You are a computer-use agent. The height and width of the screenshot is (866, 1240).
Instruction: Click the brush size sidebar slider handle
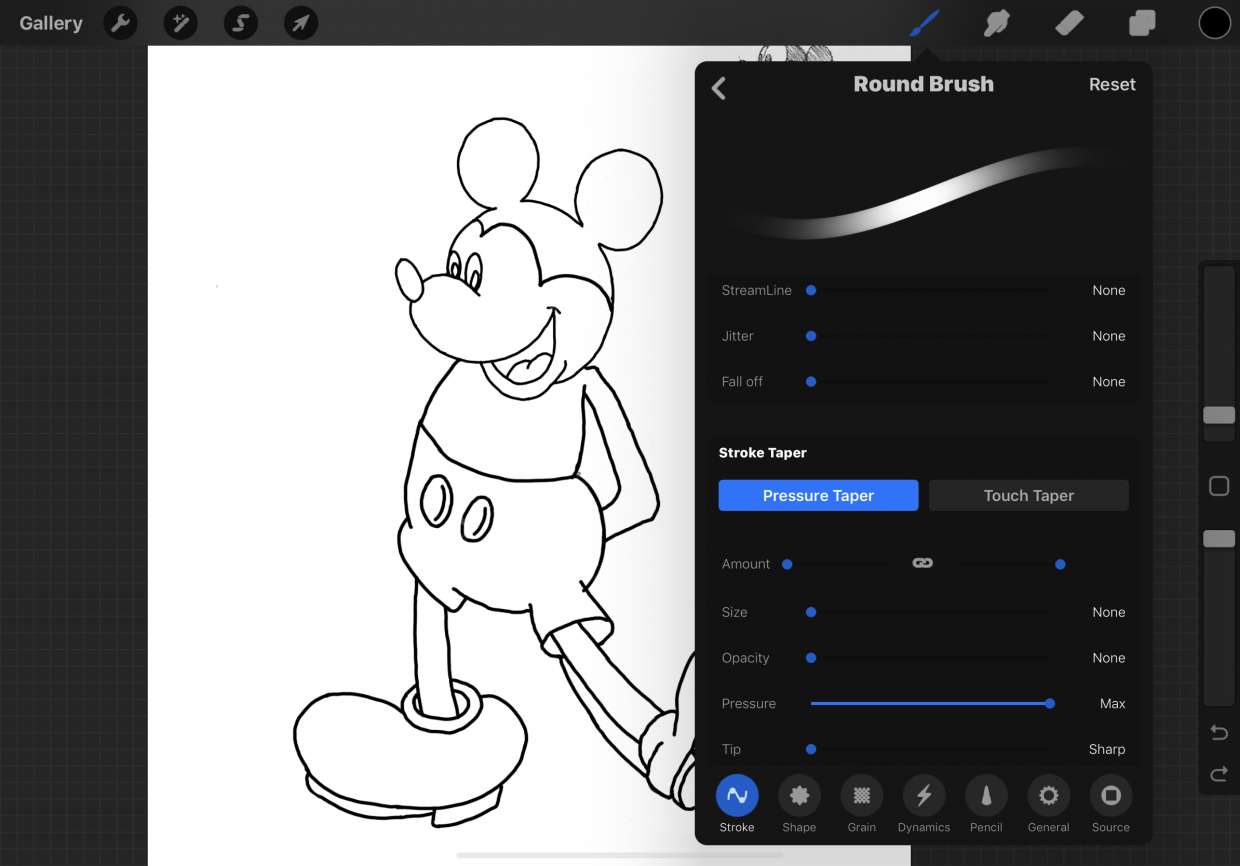point(1219,415)
